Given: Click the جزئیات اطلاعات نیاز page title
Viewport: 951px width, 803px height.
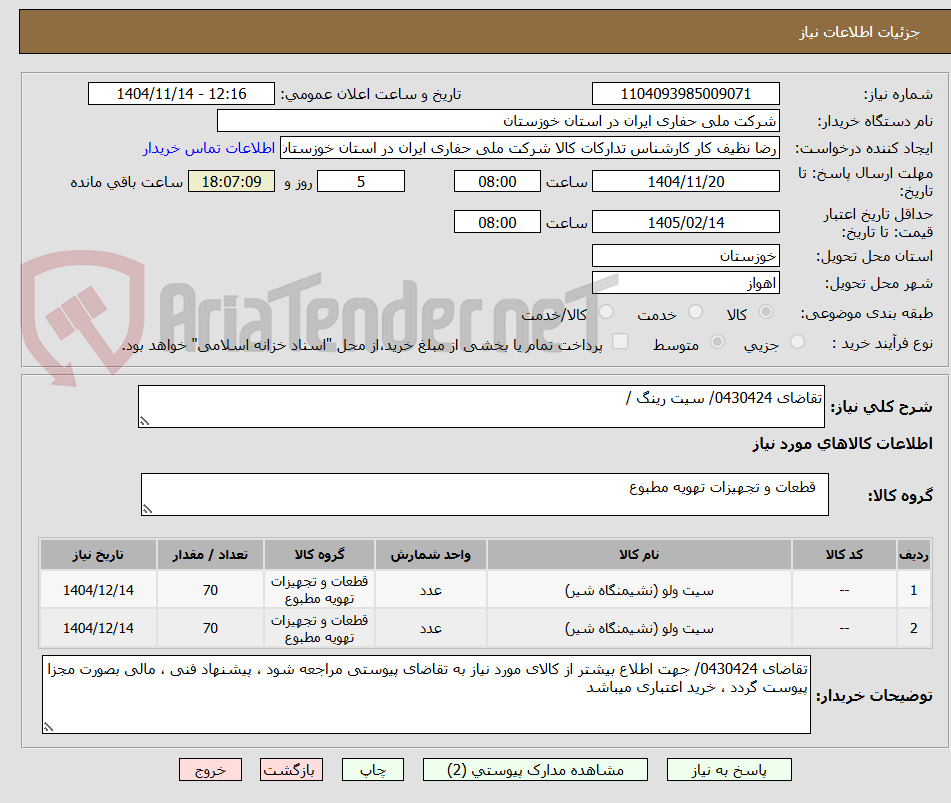Looking at the screenshot, I should pyautogui.click(x=859, y=32).
